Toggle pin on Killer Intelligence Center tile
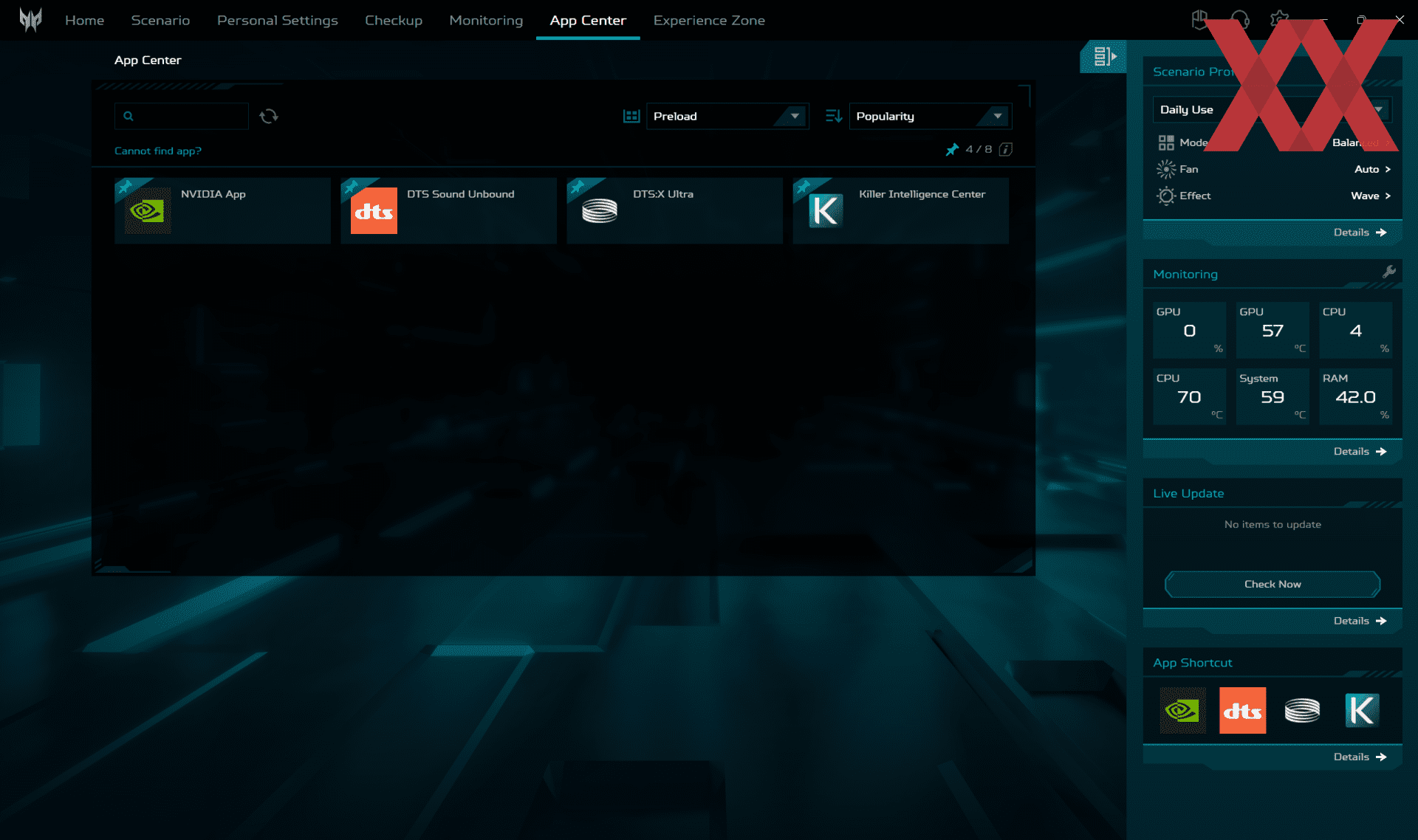 (x=803, y=187)
